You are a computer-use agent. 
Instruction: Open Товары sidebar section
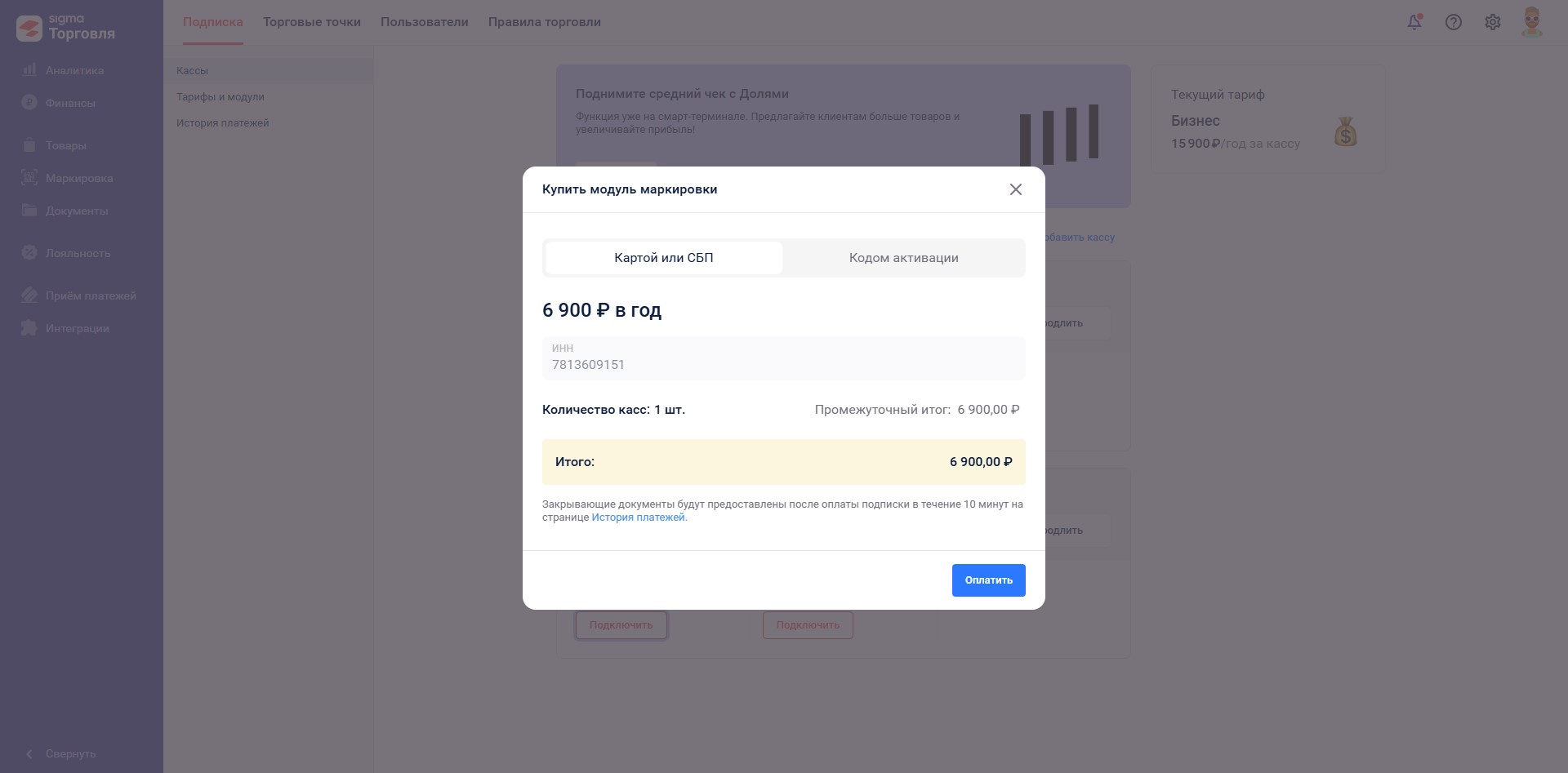[65, 145]
